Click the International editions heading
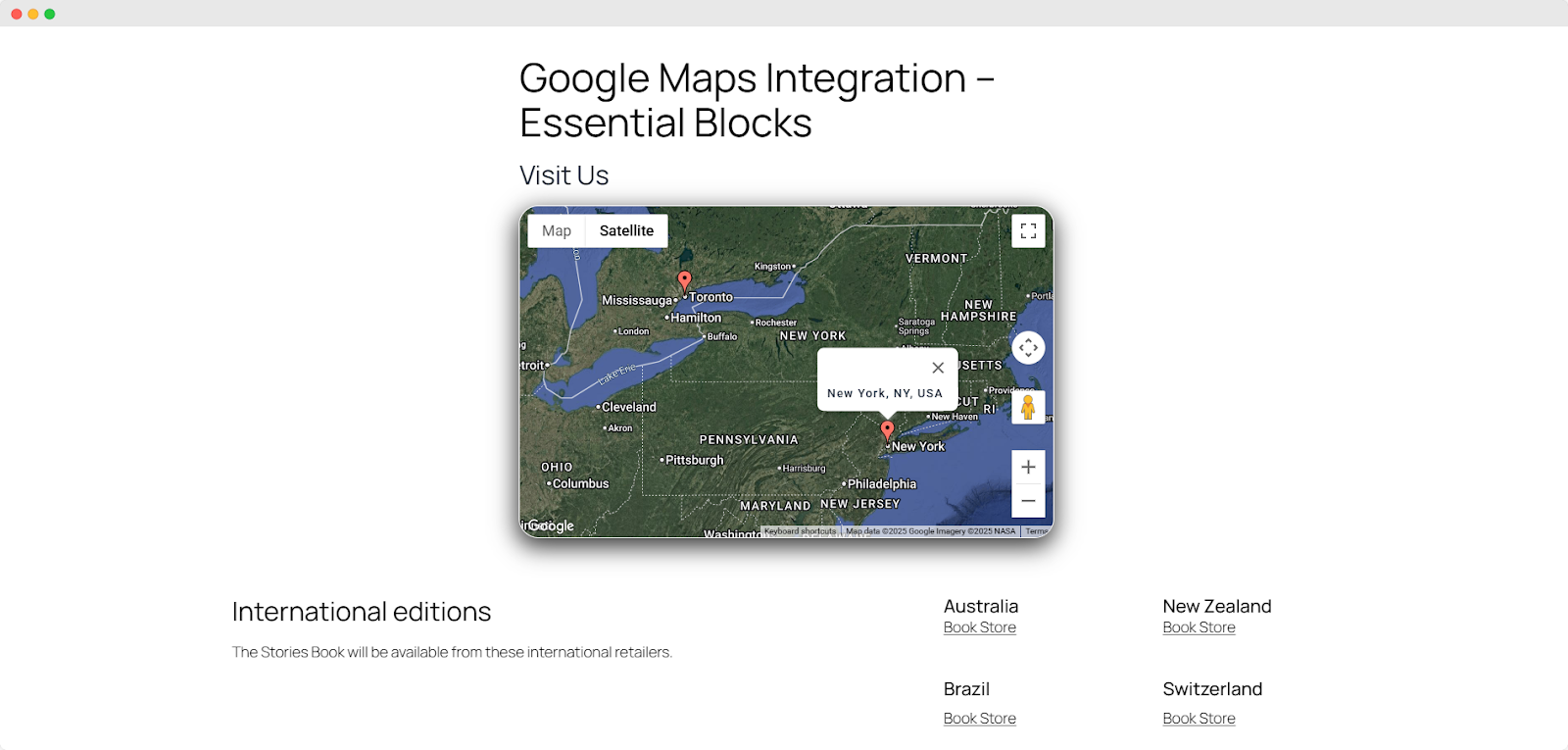 (362, 612)
